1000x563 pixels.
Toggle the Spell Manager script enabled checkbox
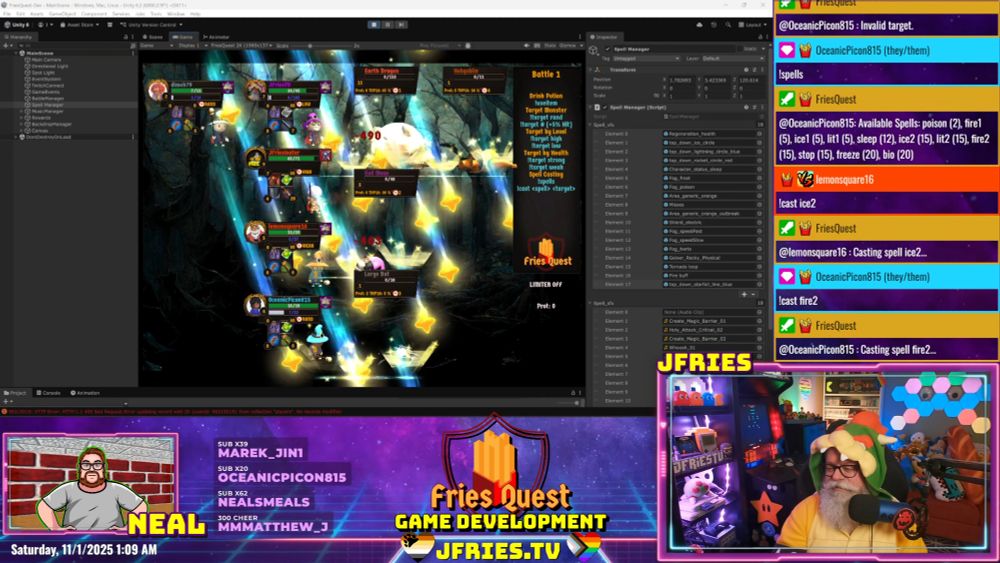[605, 107]
